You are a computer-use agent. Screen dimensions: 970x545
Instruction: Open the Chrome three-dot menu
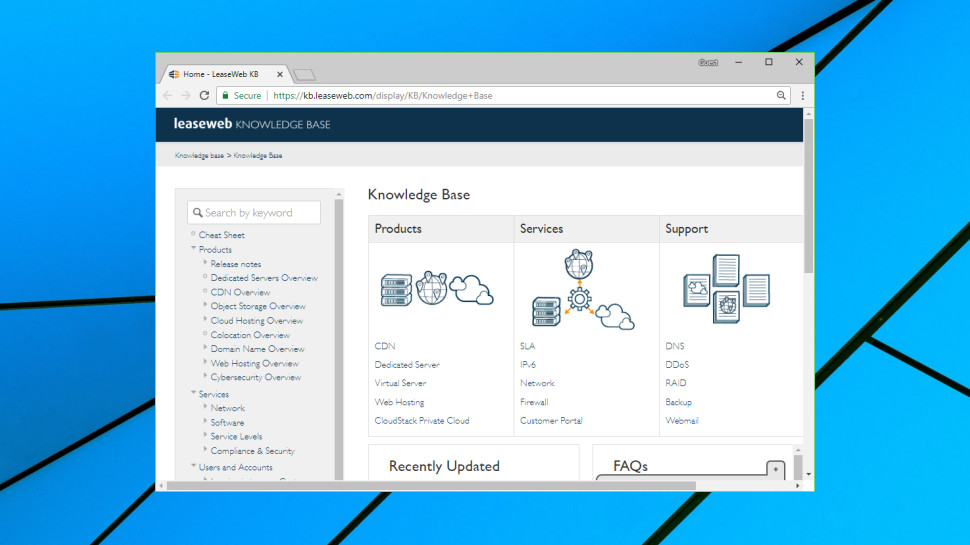click(803, 96)
